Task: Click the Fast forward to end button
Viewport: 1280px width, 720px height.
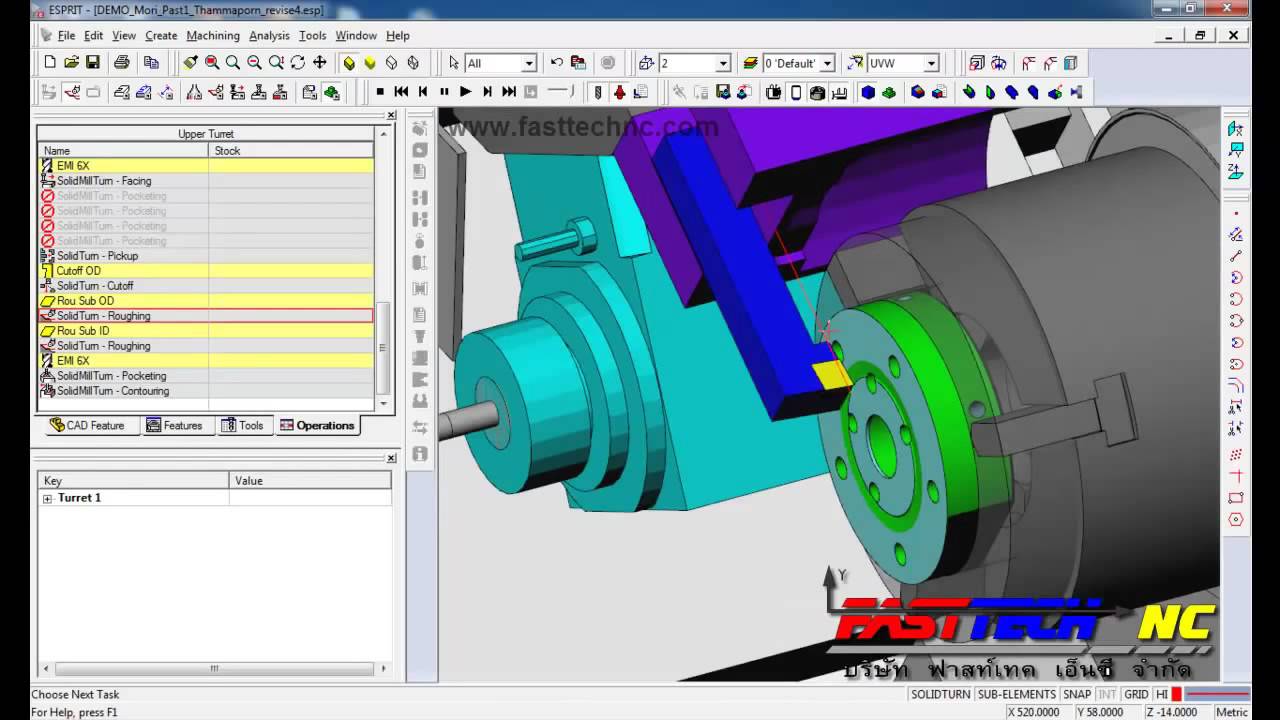Action: [509, 92]
